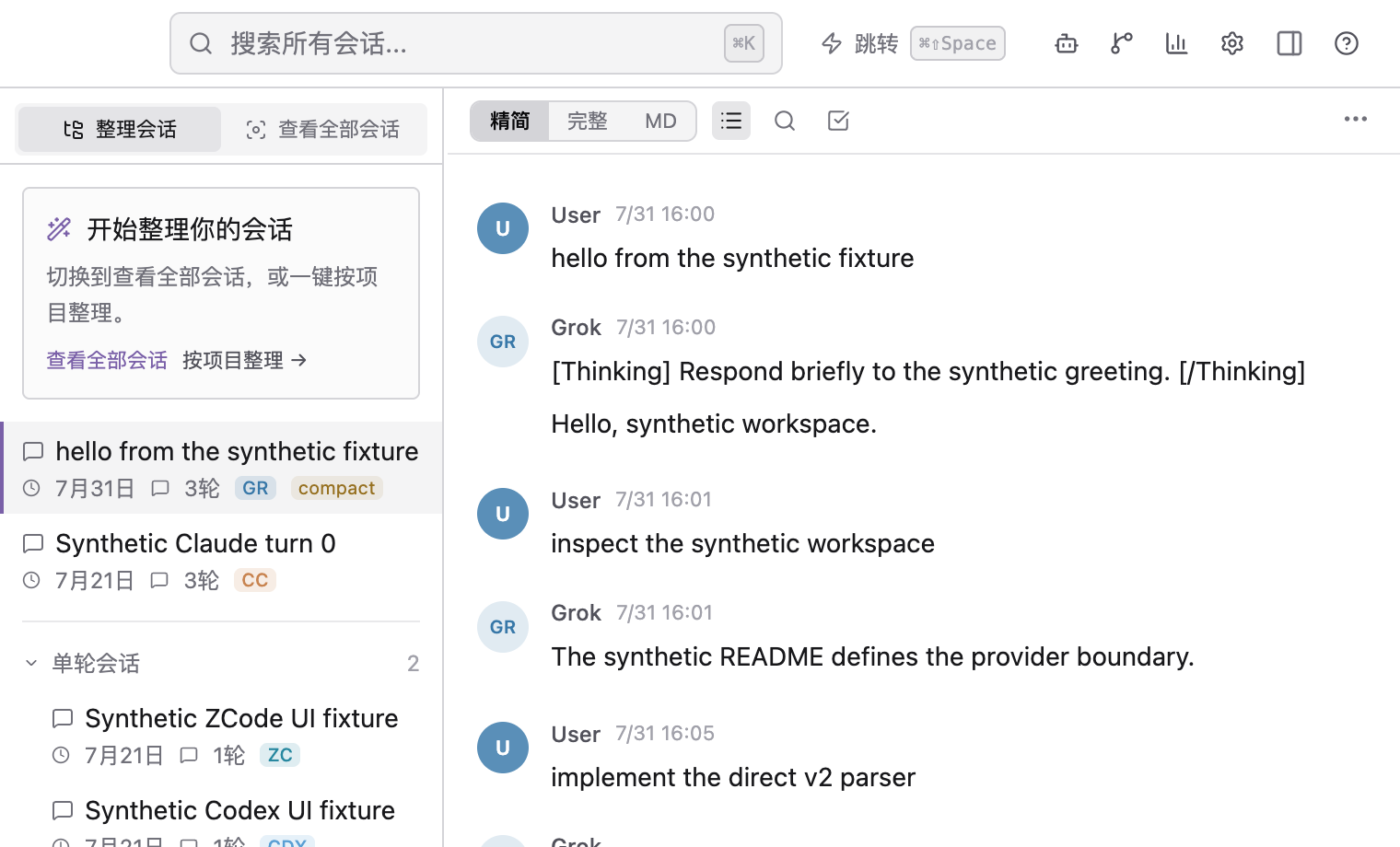Click 'The synthetic README defines the provider boundary.'

(872, 656)
